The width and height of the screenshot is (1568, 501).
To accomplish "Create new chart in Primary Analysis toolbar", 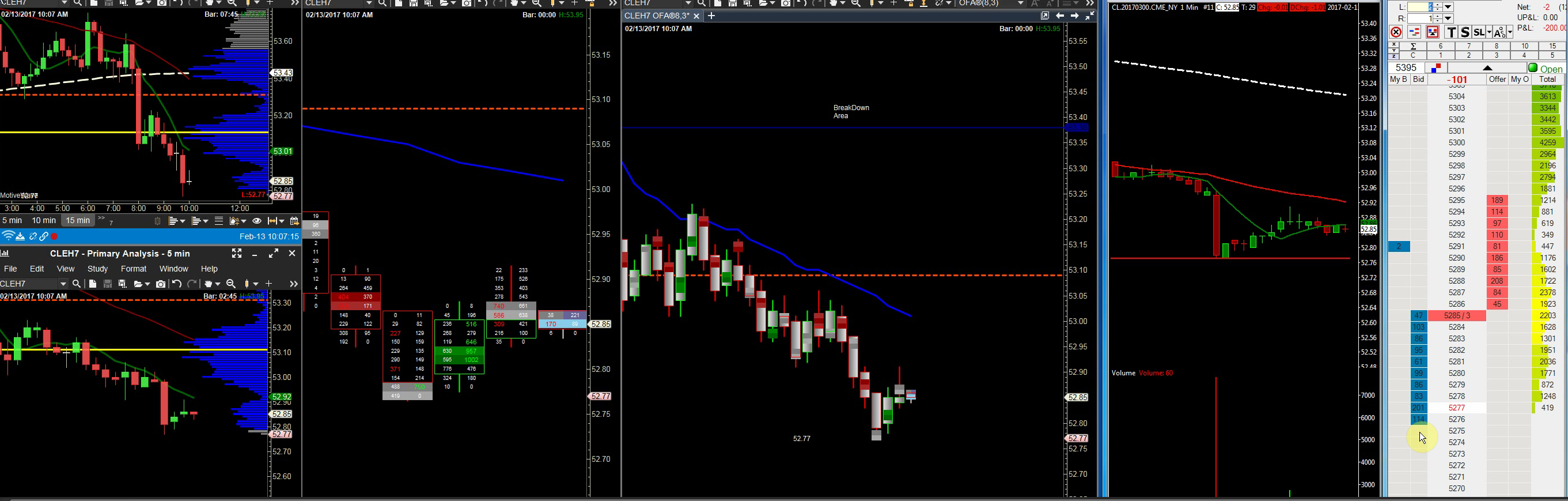I will click(x=93, y=284).
